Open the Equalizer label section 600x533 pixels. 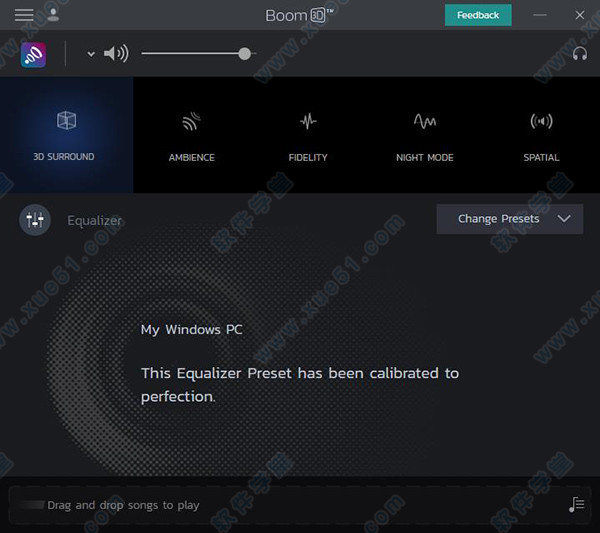93,219
